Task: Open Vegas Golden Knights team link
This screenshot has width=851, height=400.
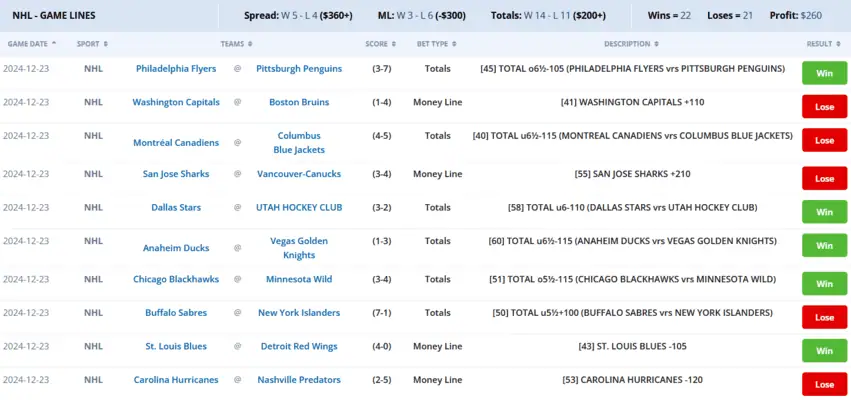Action: click(299, 248)
